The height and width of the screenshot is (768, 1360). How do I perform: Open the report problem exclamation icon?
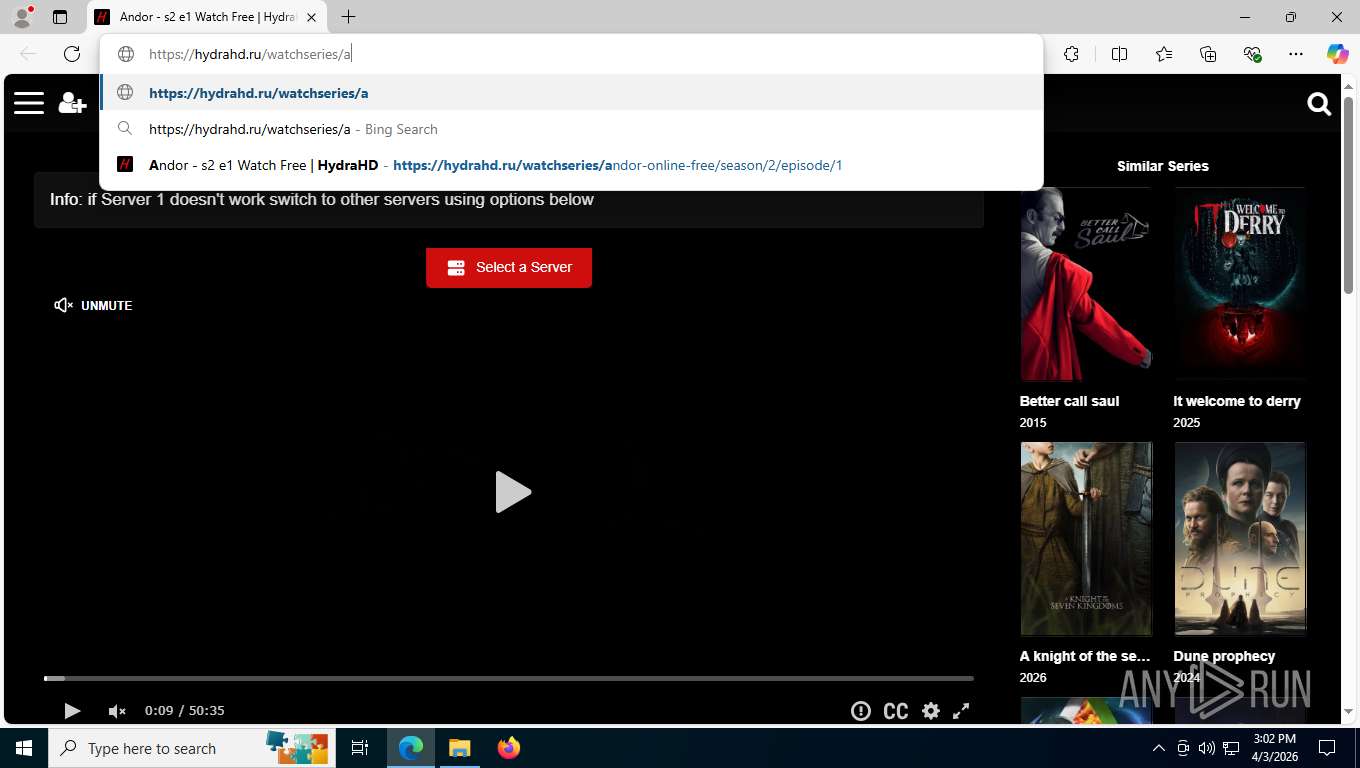click(x=860, y=710)
